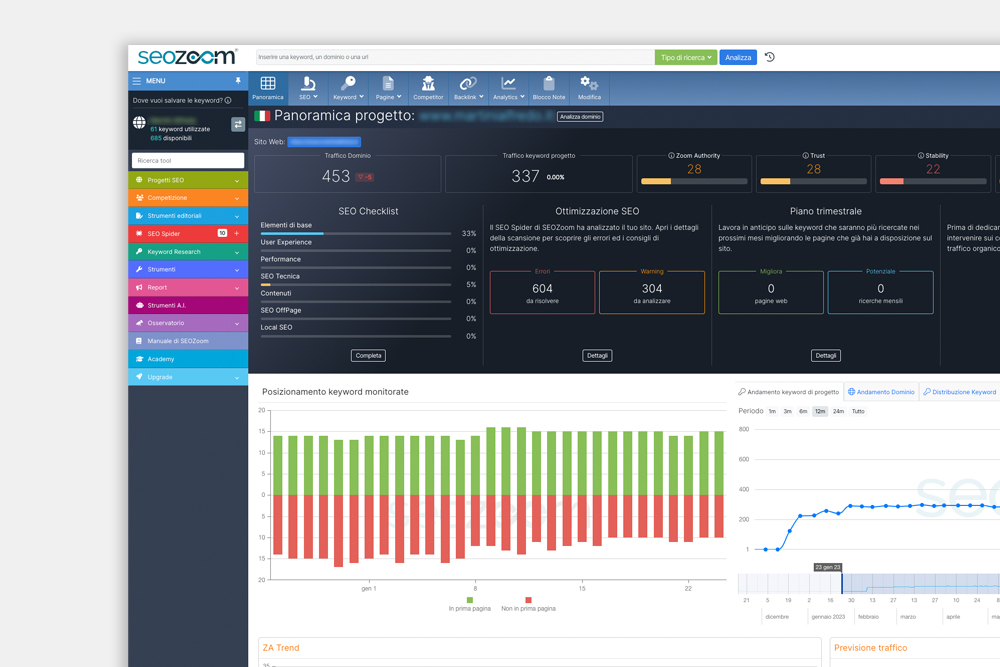Click the 'Analizza dominio' button
This screenshot has width=1000, height=667.
580,117
